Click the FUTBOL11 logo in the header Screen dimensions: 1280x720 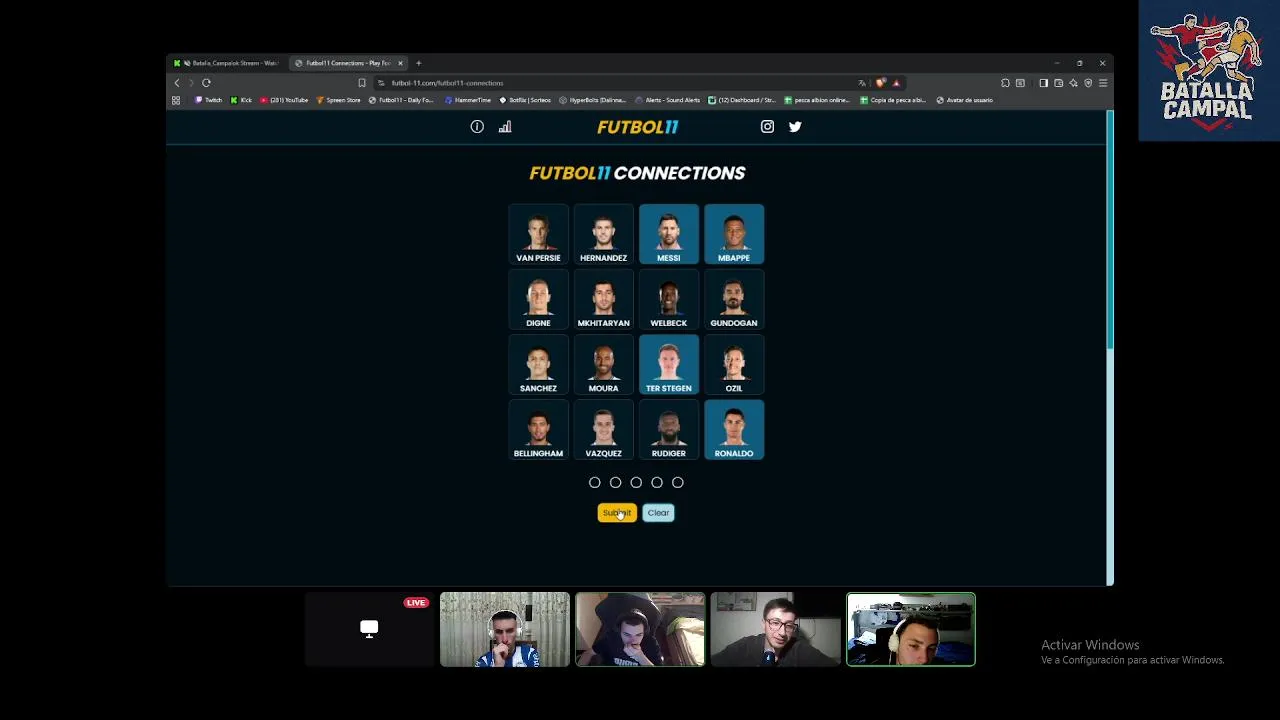tap(637, 127)
